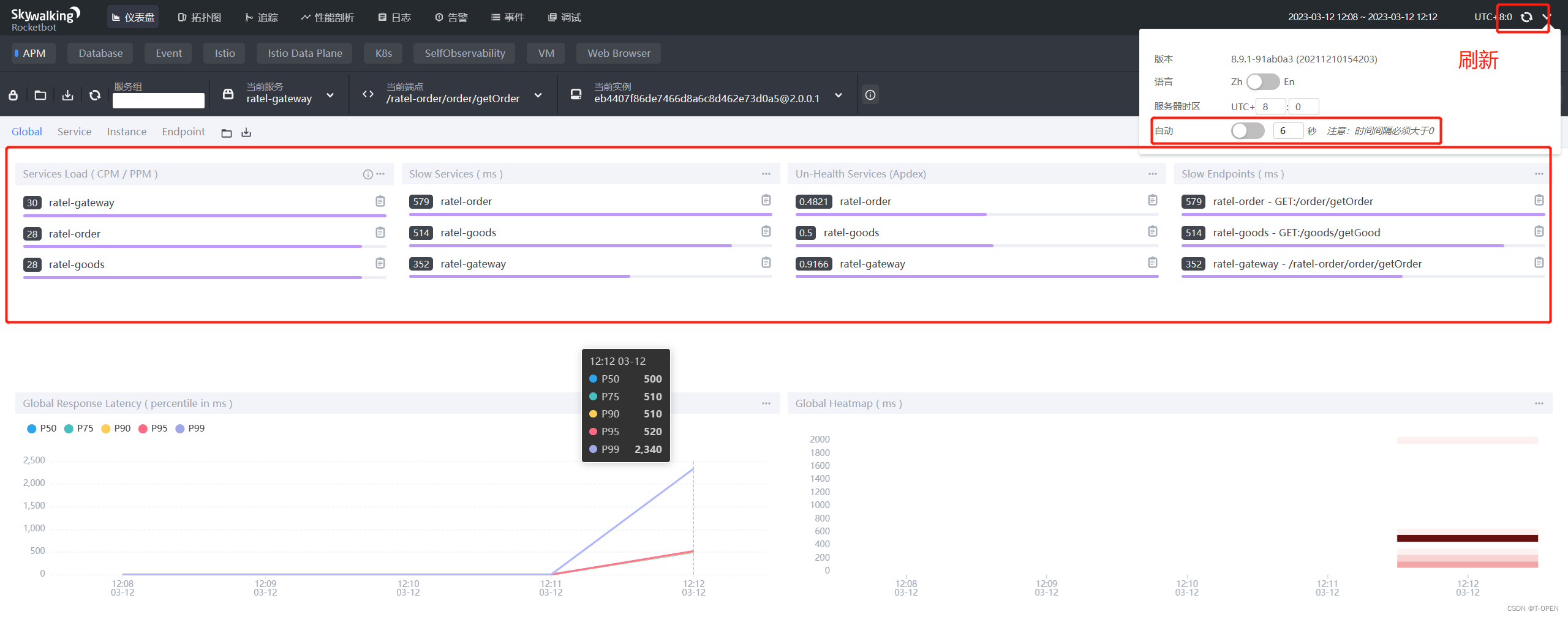Enable the 自动 auto-refresh switch
The image size is (1568, 617).
point(1248,131)
